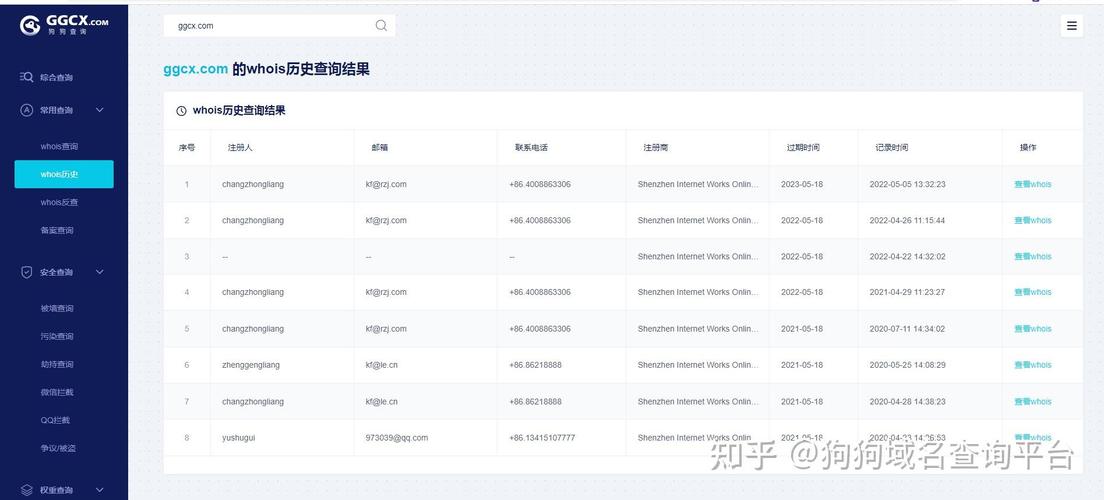
Task: View whois for record 2022-04-22 14:32:02
Action: (x=1032, y=257)
